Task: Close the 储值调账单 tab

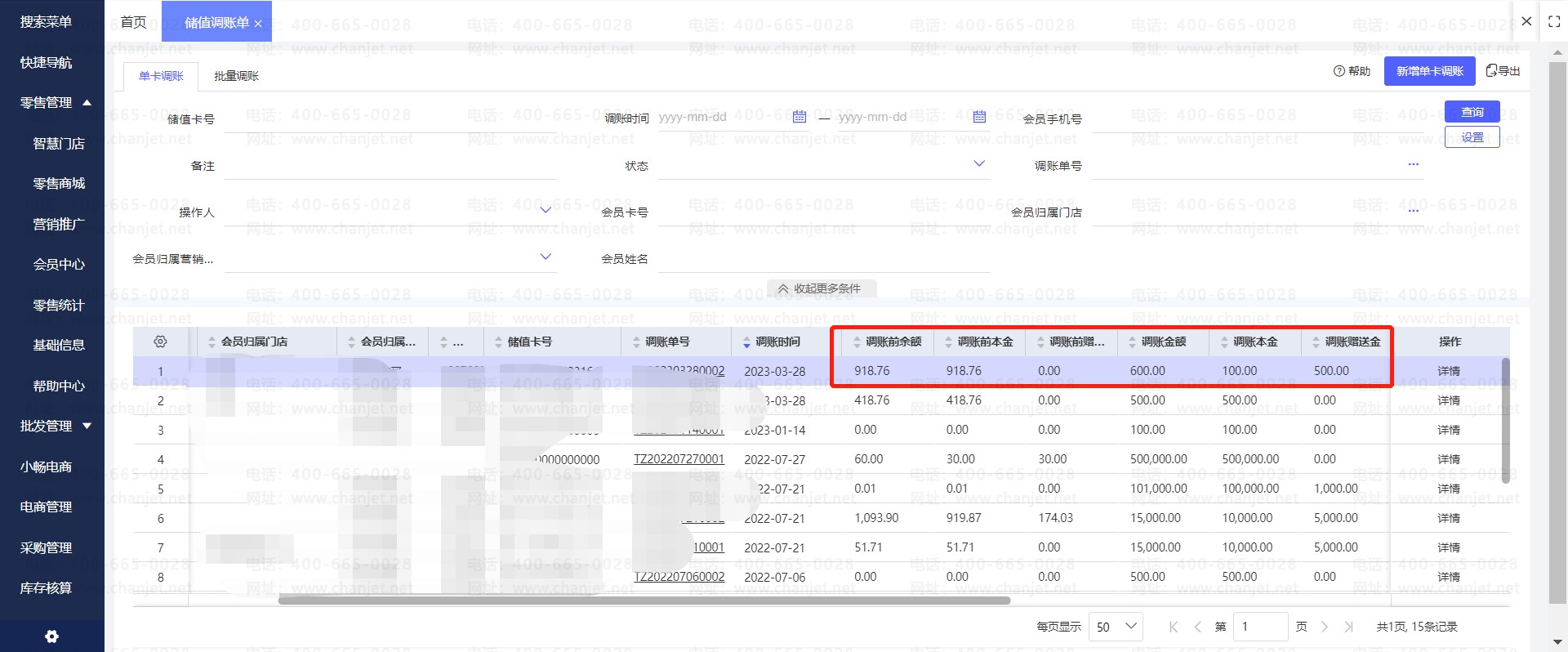Action: click(x=258, y=24)
